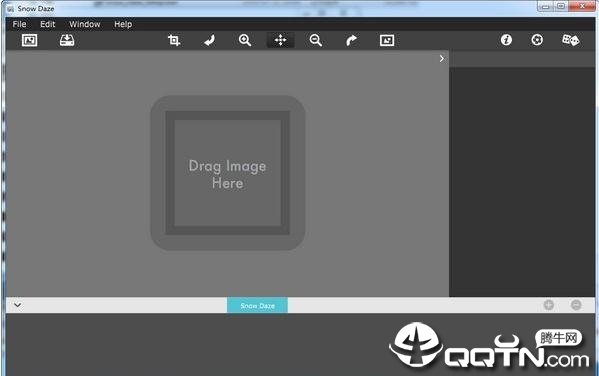This screenshot has width=599, height=376.
Task: Select the crop tool
Action: 174,40
